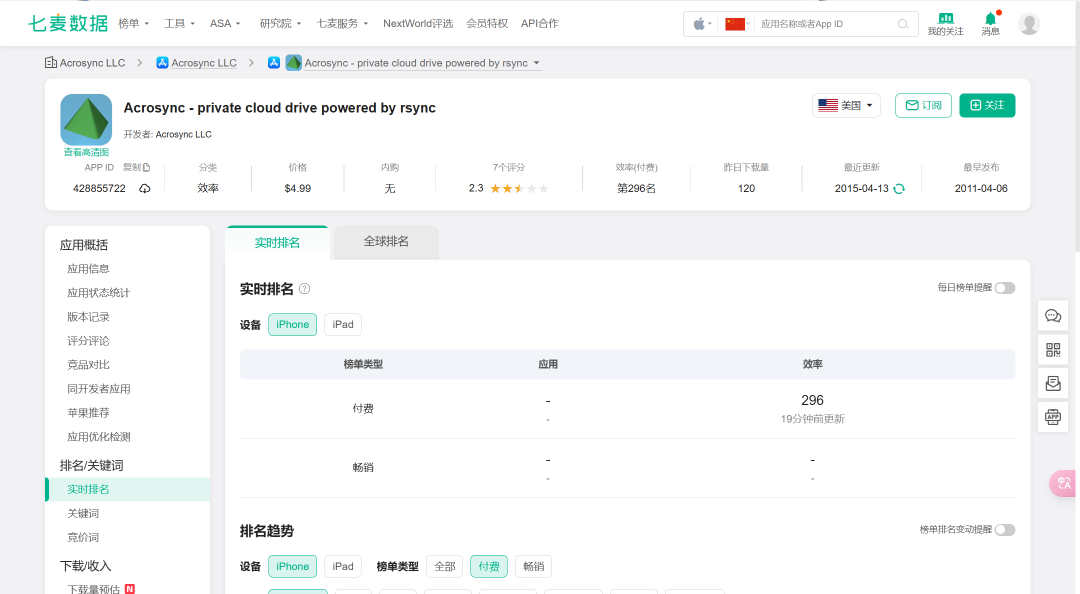Open the QR code floating icon
Image resolution: width=1080 pixels, height=594 pixels.
(1053, 350)
